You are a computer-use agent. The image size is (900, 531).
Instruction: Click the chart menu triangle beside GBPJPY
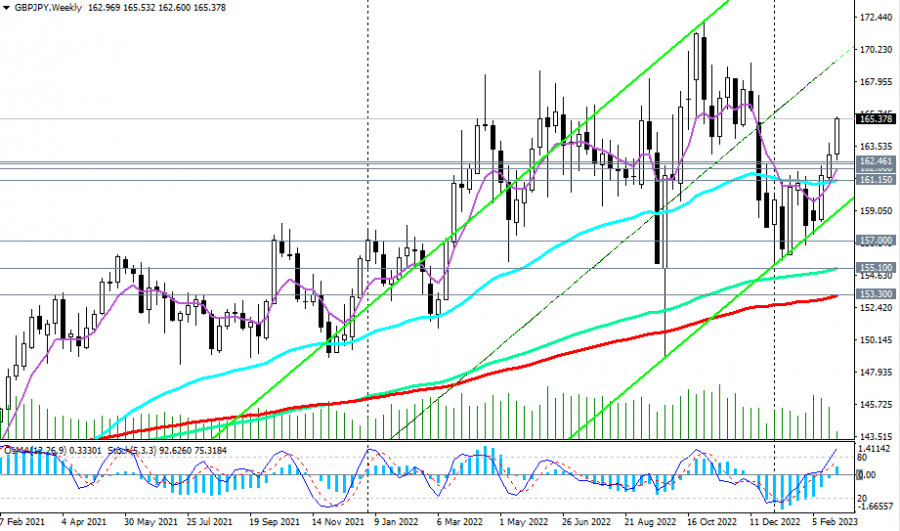pos(6,8)
